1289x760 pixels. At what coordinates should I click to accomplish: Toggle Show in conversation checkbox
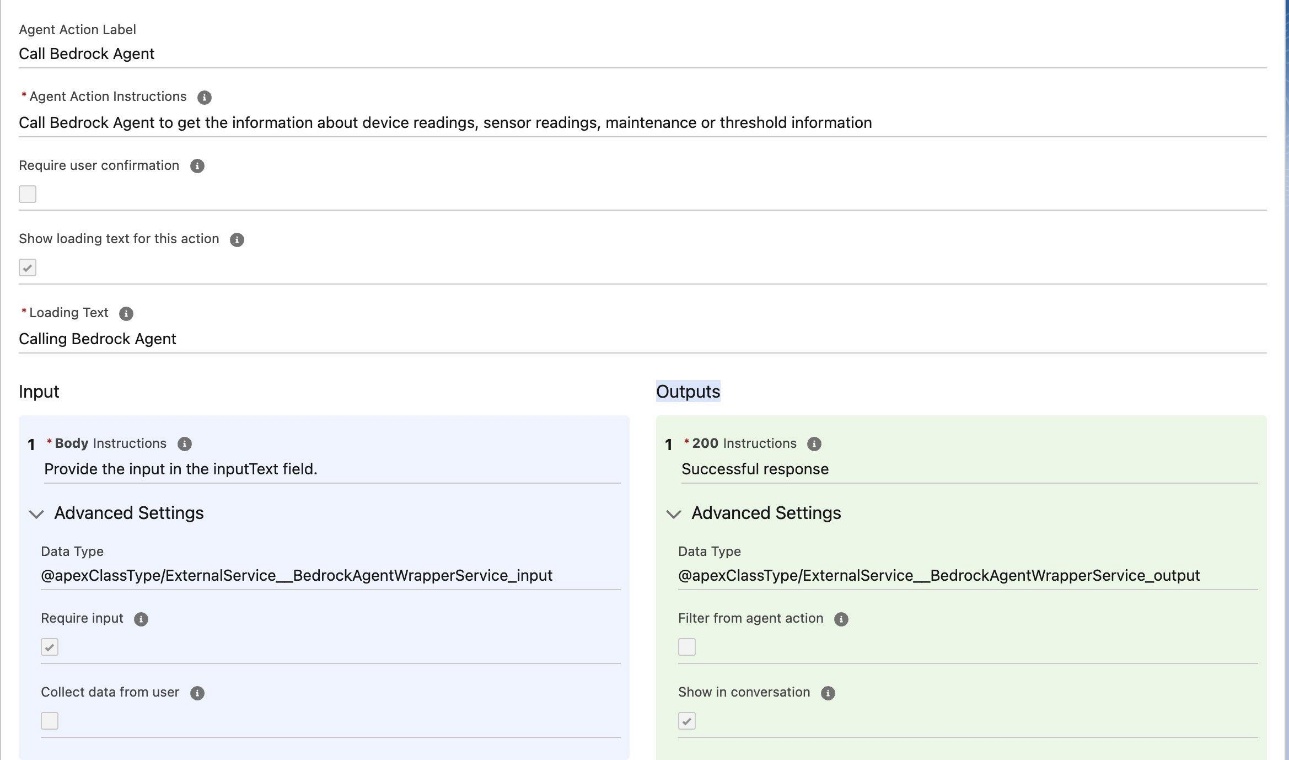coord(687,721)
